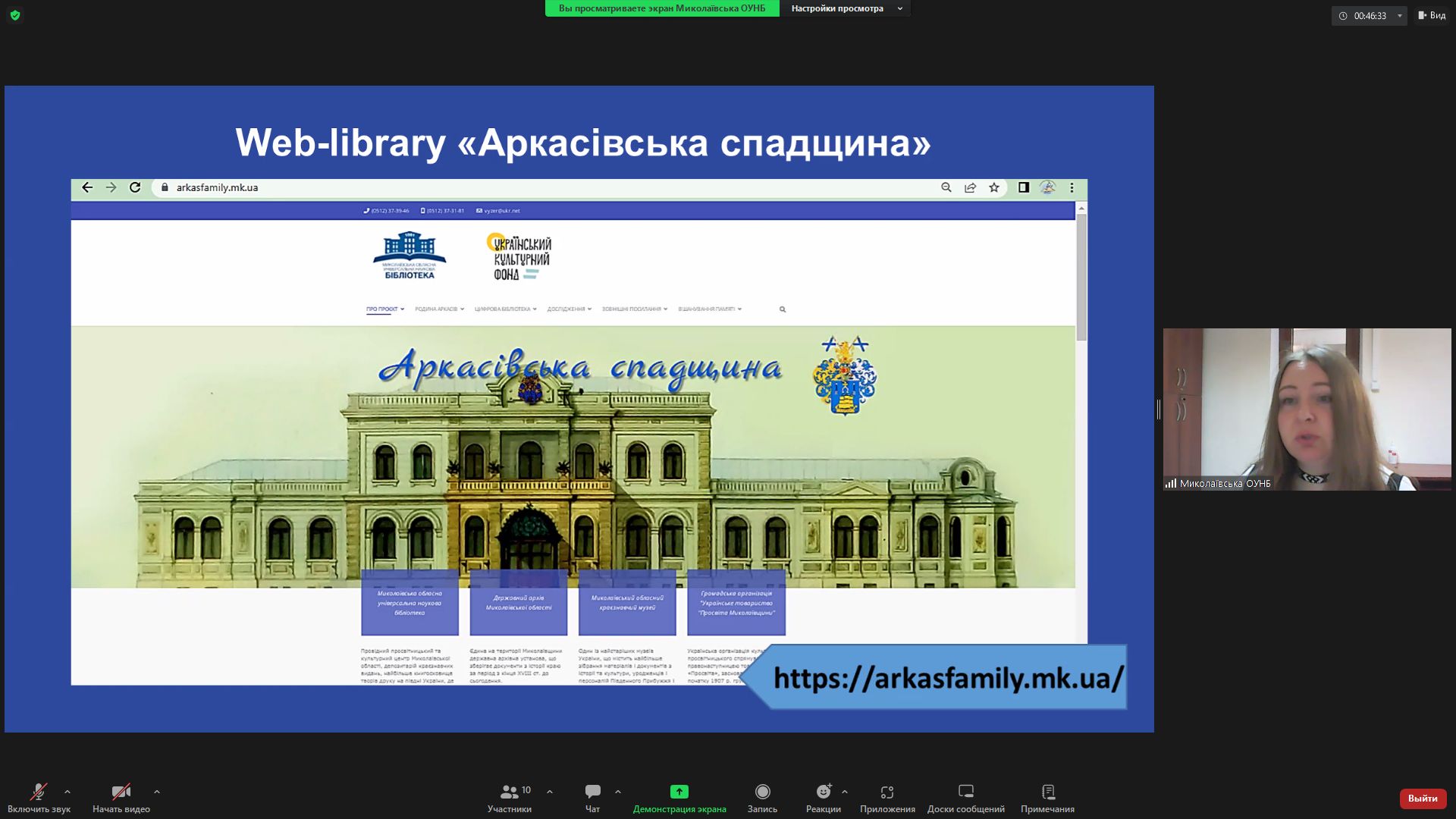
Task: Open the Reactions menu icon
Action: (x=824, y=792)
